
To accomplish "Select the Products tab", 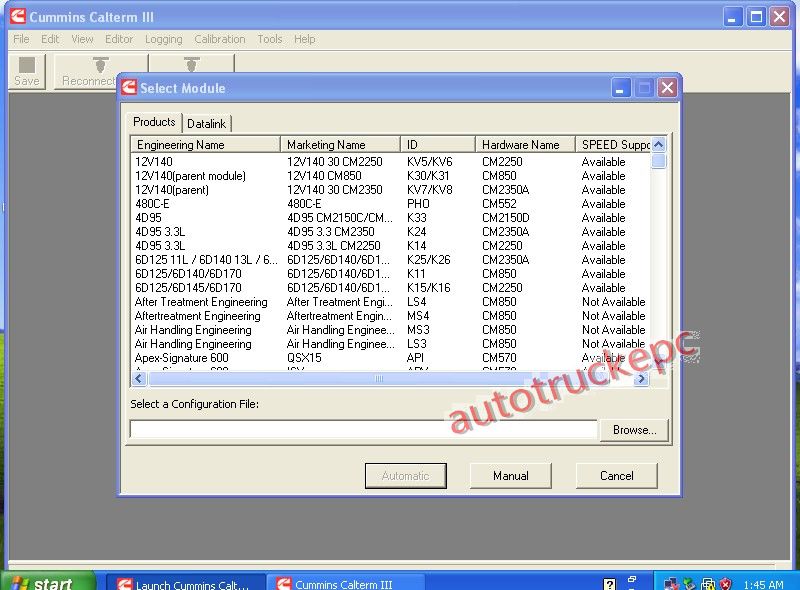I will pyautogui.click(x=154, y=122).
